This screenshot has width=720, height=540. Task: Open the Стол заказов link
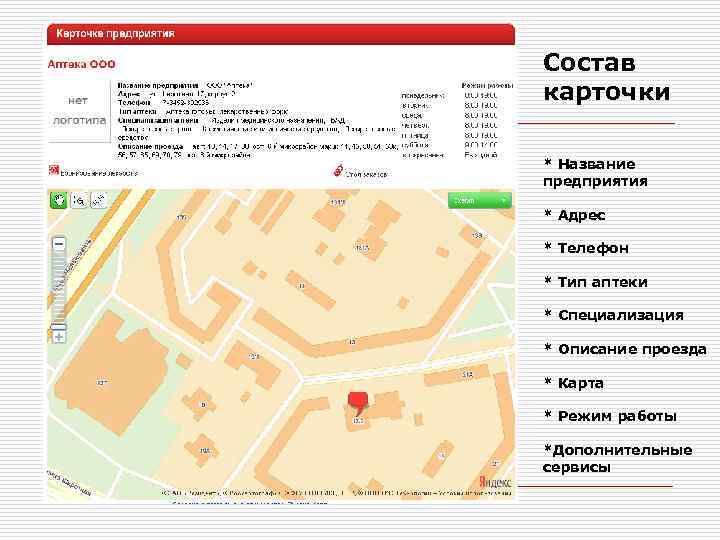point(366,174)
